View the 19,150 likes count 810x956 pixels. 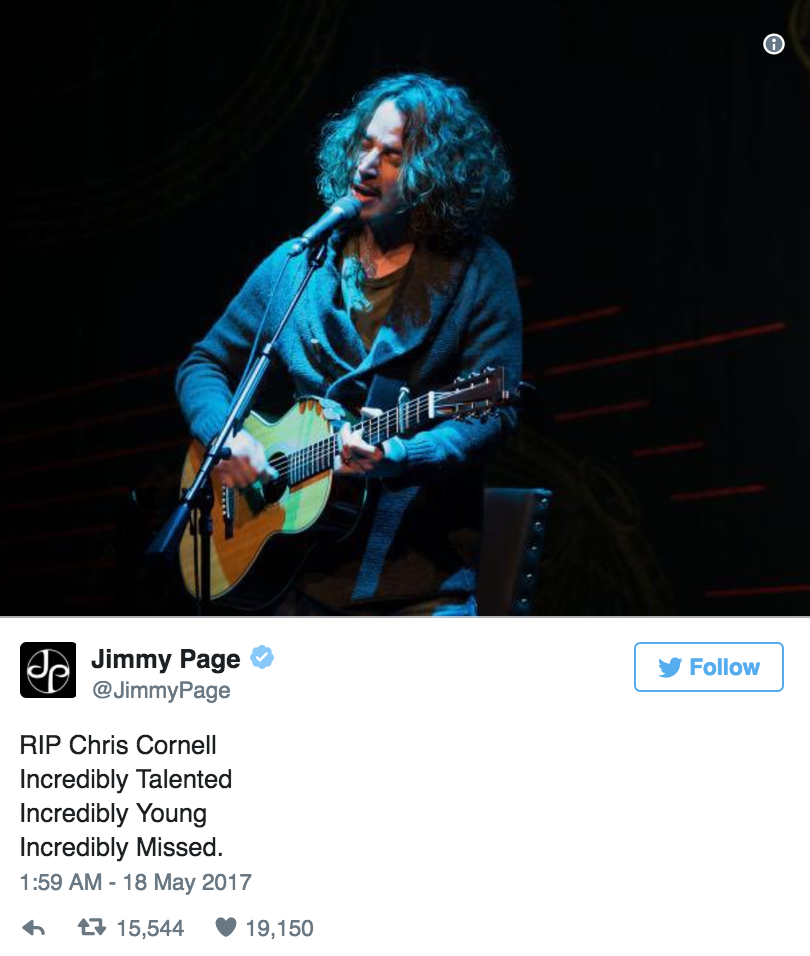pos(279,928)
